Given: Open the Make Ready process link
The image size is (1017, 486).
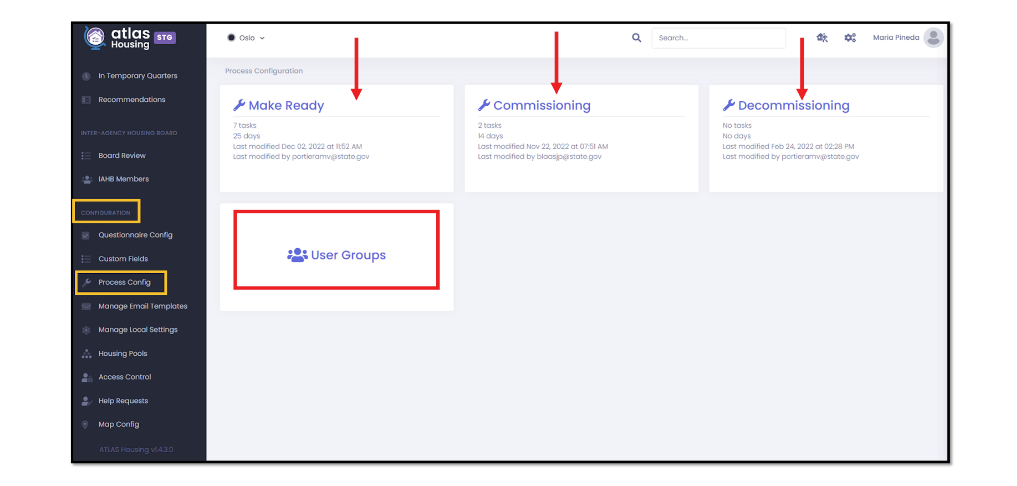Looking at the screenshot, I should [286, 105].
